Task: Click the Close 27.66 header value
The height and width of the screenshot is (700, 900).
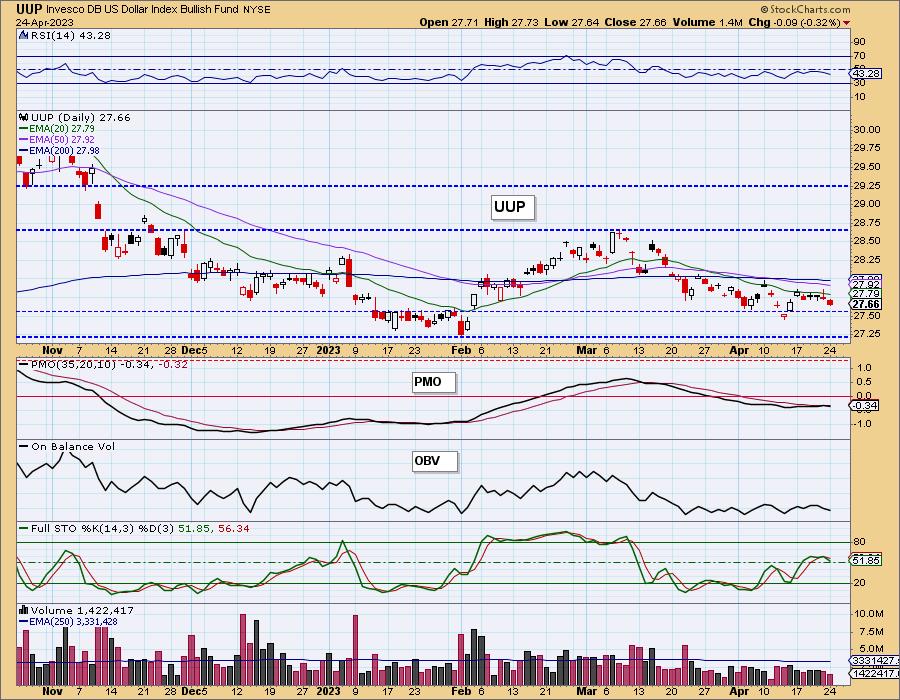Action: 635,22
